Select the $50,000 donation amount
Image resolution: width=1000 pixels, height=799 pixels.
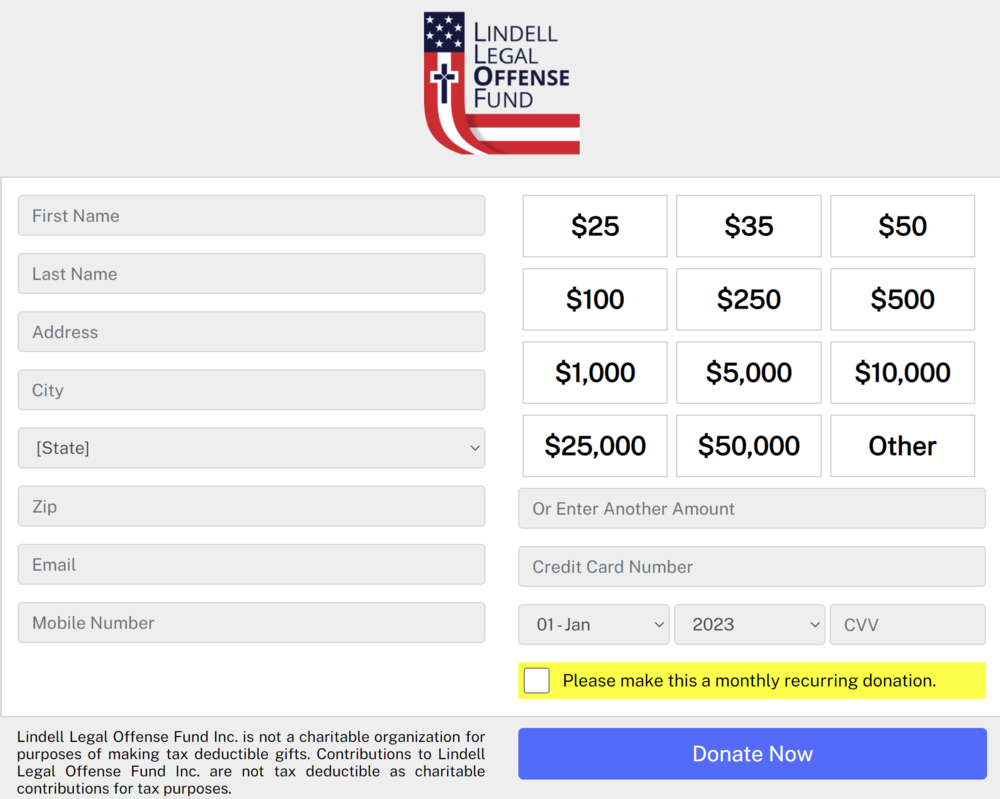[748, 446]
